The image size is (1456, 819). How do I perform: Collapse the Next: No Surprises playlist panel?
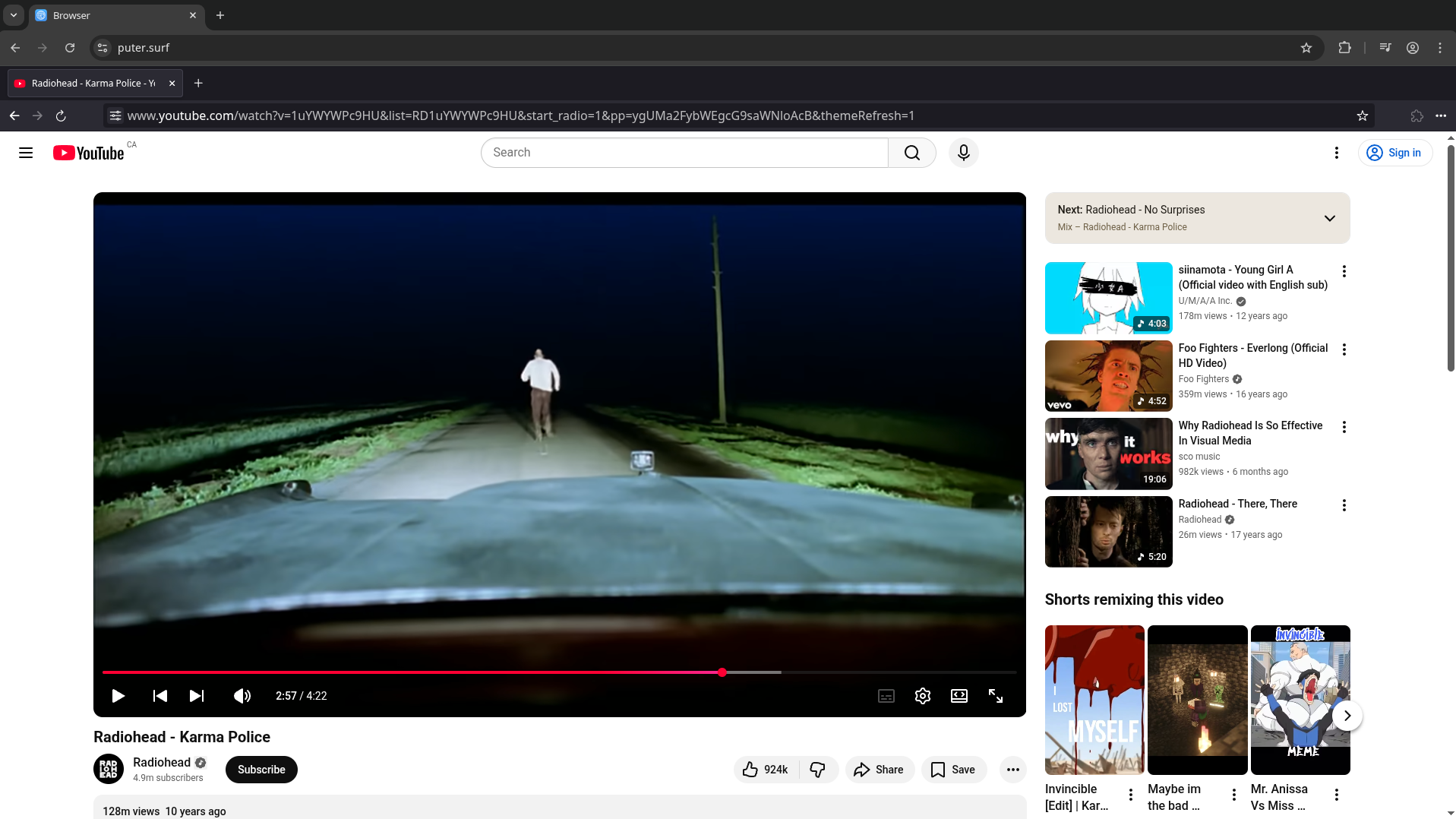coord(1330,218)
